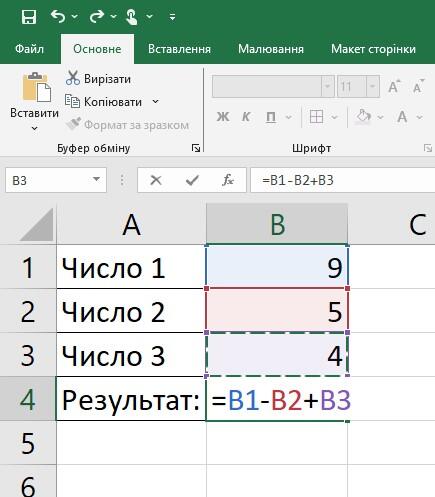Confirm the formula with the checkmark icon
Viewport: 435px width, 497px height.
pos(192,180)
